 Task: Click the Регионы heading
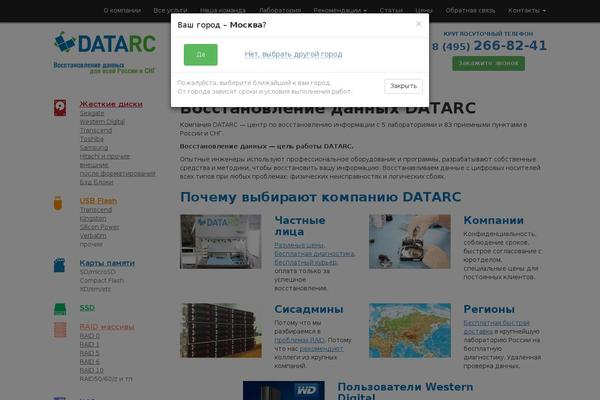[x=489, y=309]
